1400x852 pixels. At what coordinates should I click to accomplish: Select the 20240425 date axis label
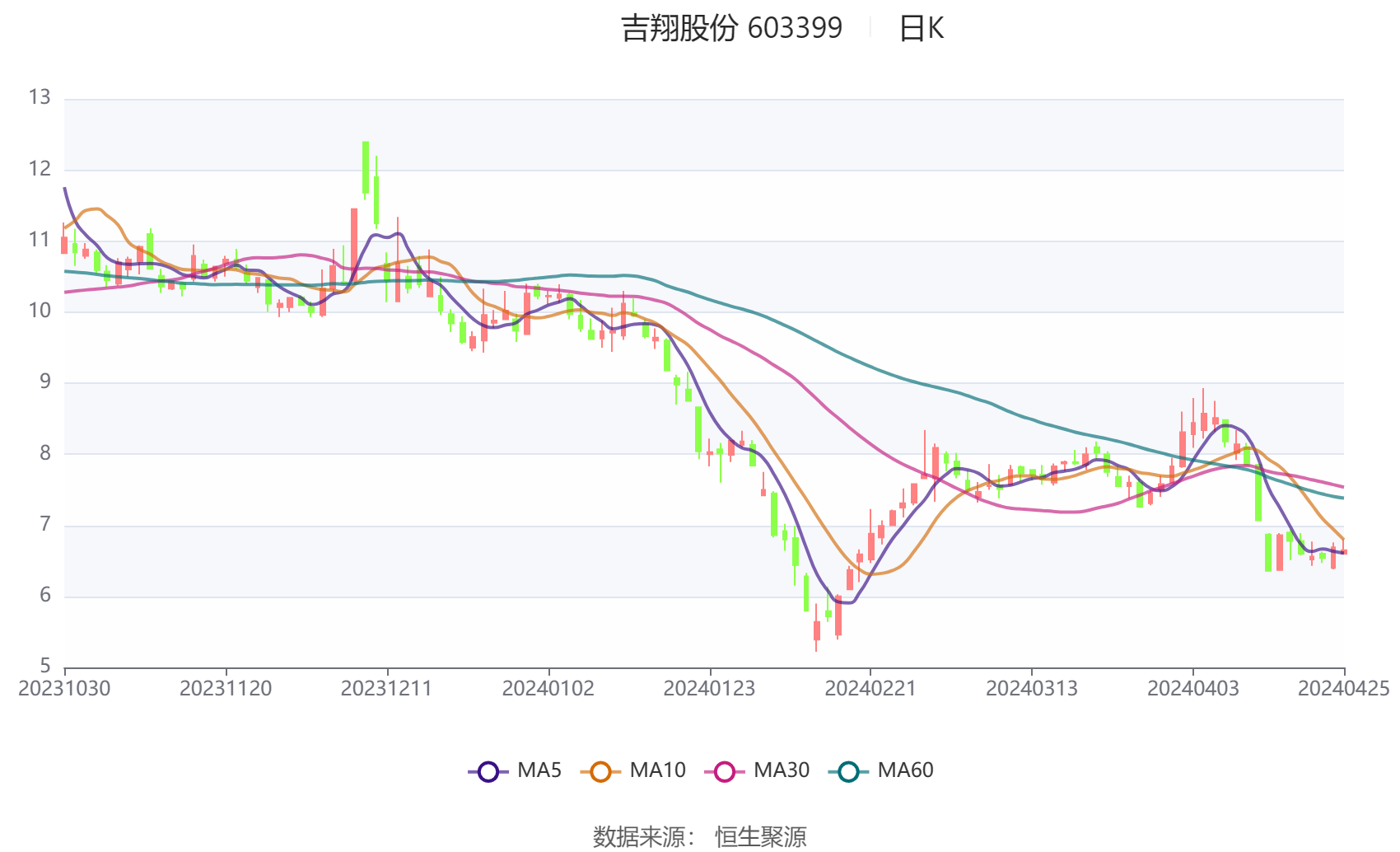tap(1344, 689)
